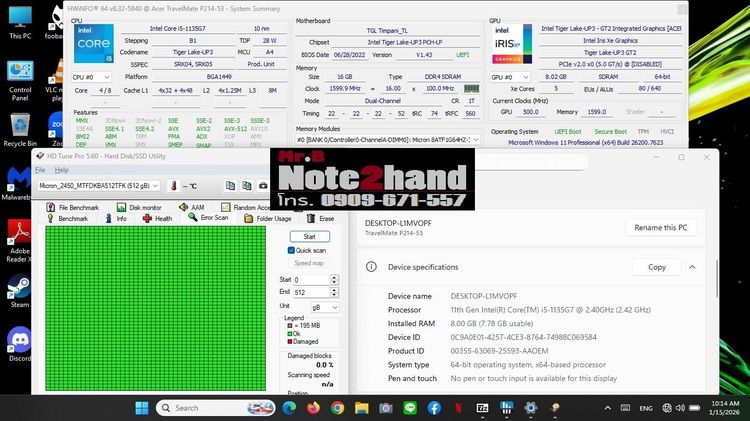Viewport: 750px width, 421px height.
Task: Open the This PC desktop icon
Action: coord(20,23)
